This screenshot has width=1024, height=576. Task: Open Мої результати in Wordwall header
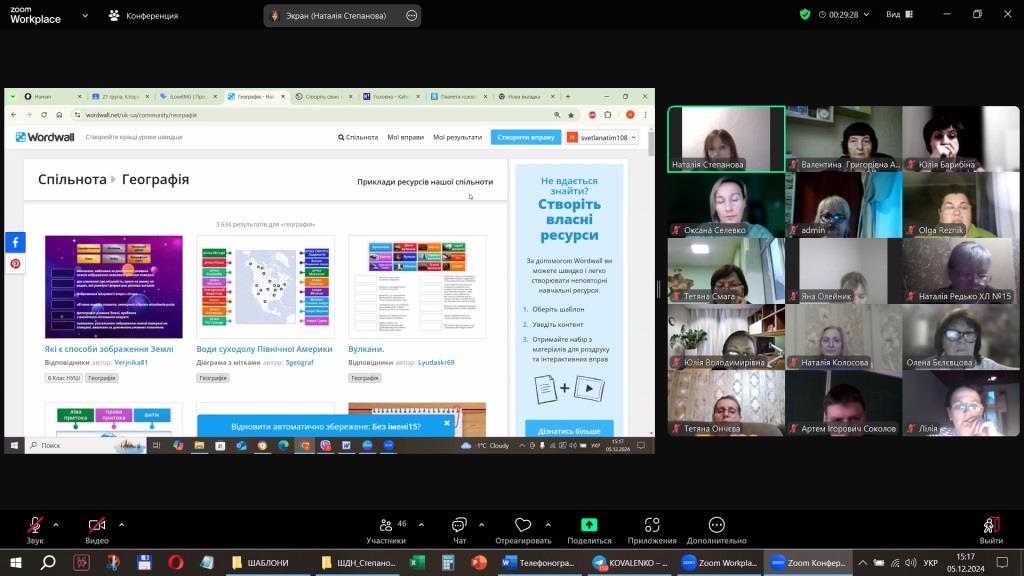(x=457, y=137)
